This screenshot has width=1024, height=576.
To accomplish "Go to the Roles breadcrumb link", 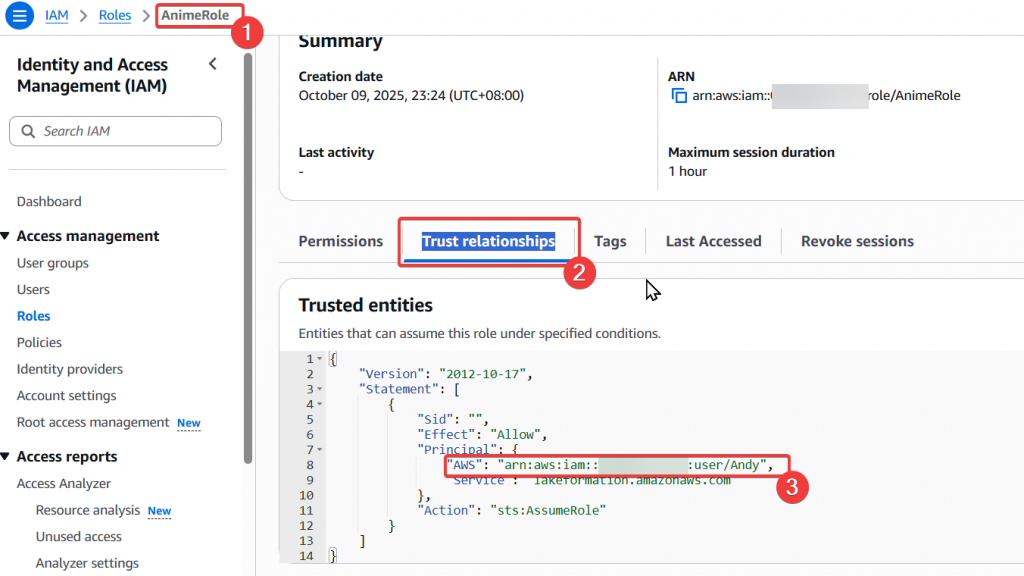I will point(115,15).
